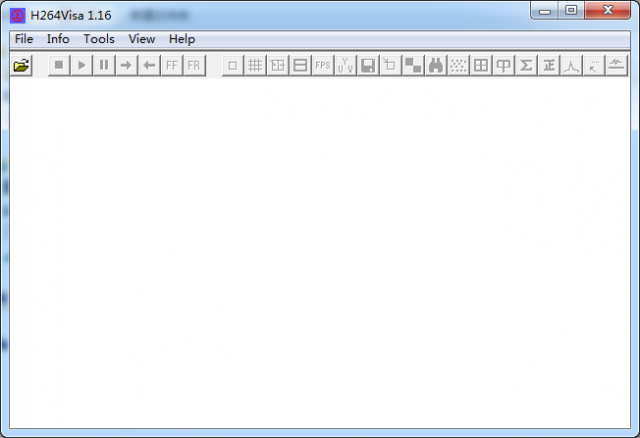Screen dimensions: 640x438
Task: Click the small square toolbar icon
Action: pyautogui.click(x=233, y=65)
